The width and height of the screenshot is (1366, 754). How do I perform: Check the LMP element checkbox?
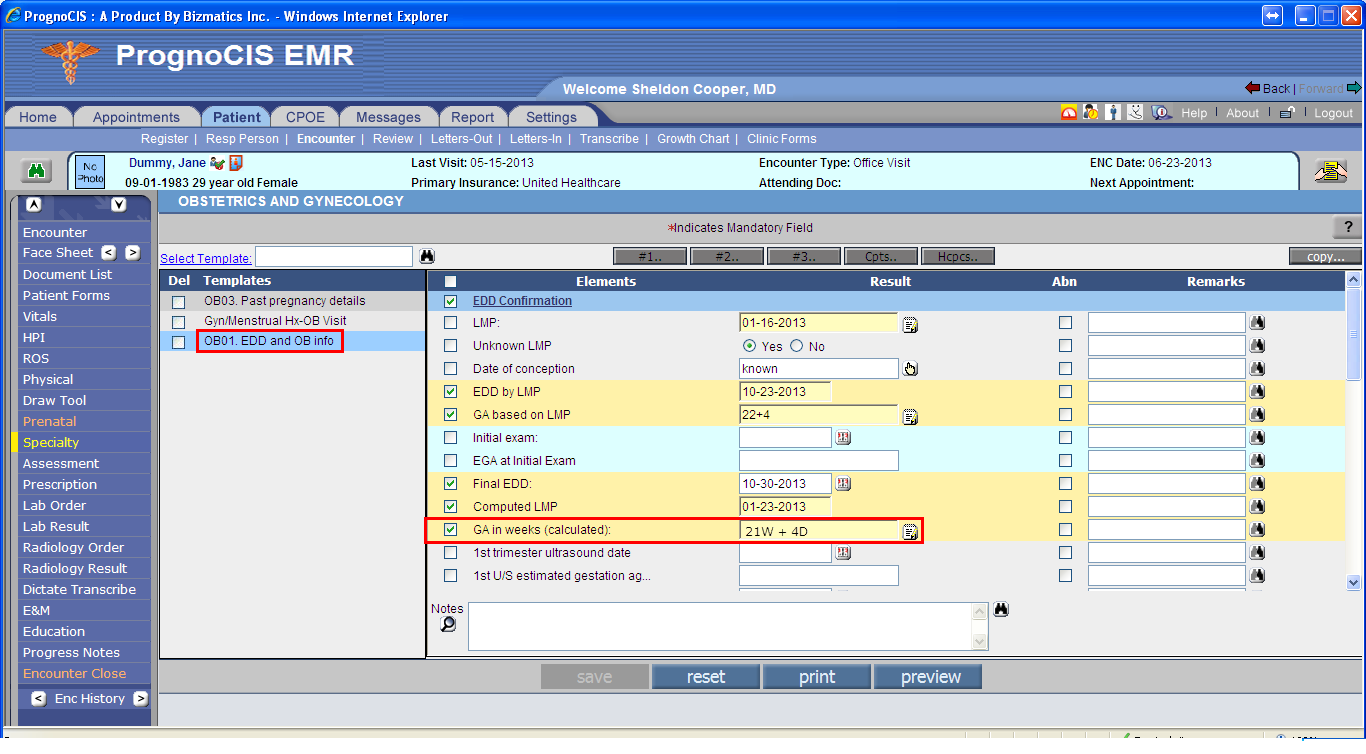(450, 323)
